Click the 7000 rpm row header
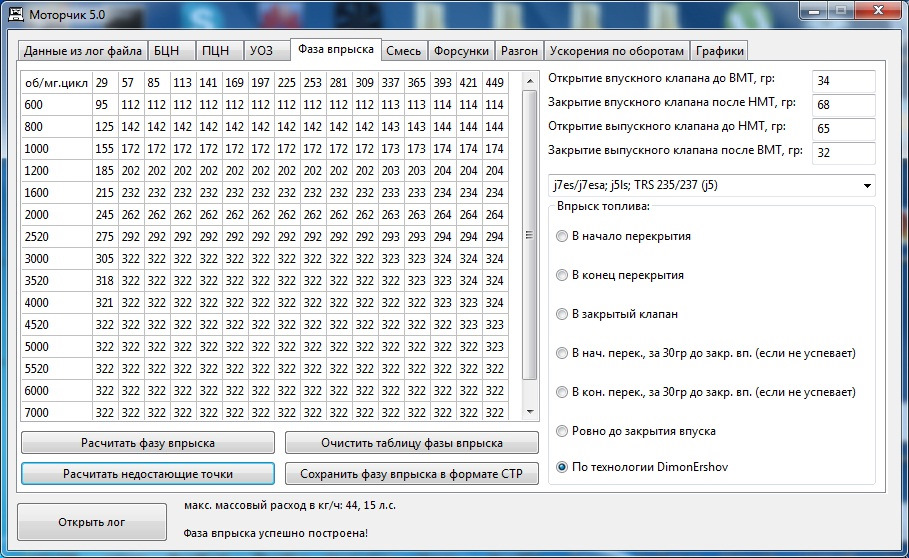The width and height of the screenshot is (909, 558). pyautogui.click(x=57, y=412)
